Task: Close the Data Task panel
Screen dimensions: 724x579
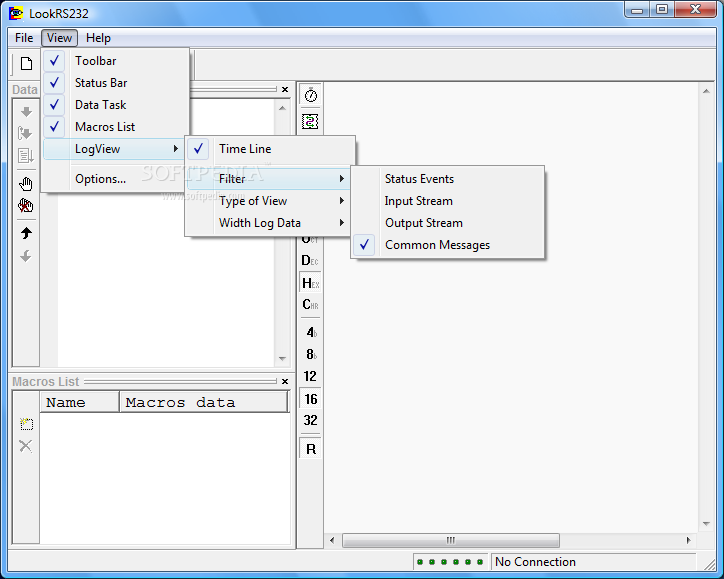Action: pos(285,90)
